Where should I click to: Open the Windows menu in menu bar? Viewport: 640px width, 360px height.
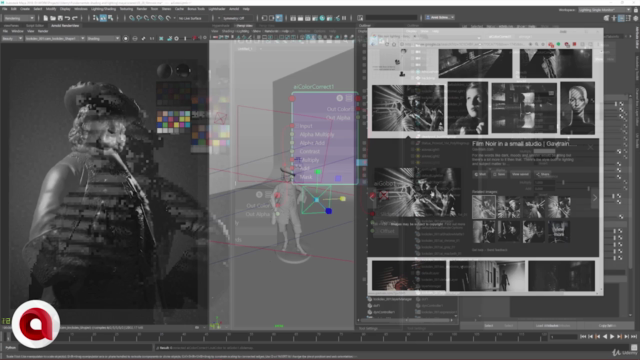pyautogui.click(x=80, y=9)
